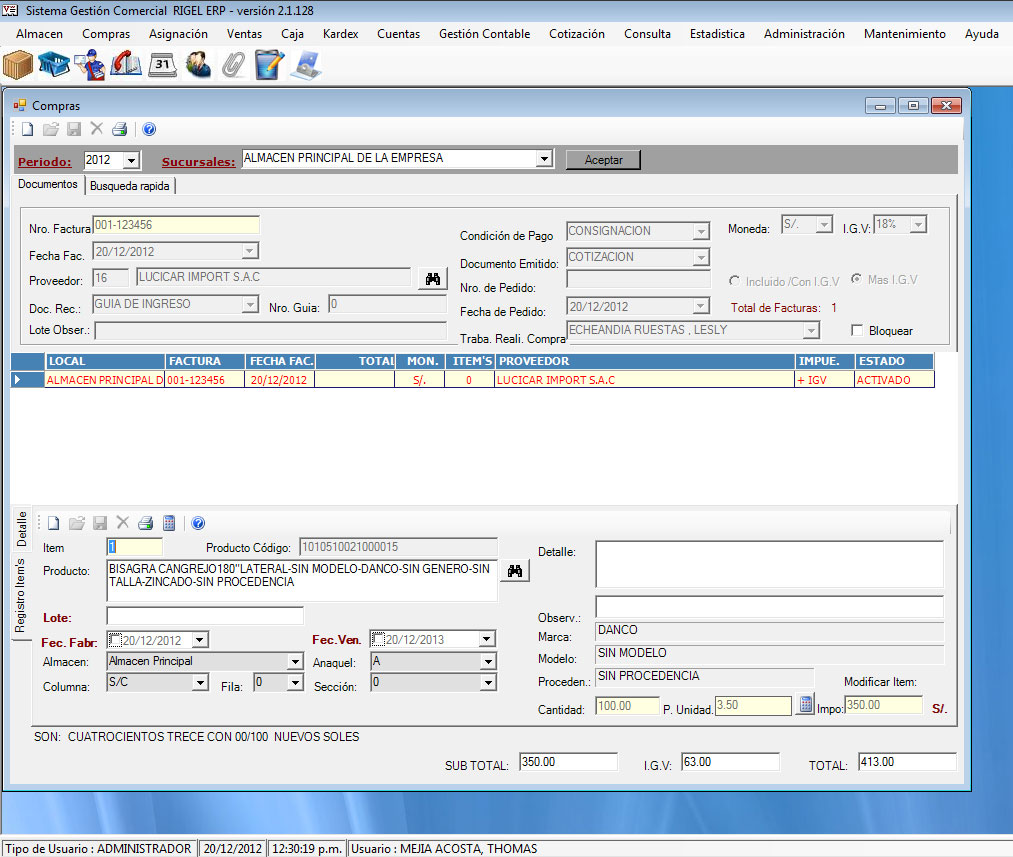Open the Kardex menu
Image resolution: width=1013 pixels, height=857 pixels.
(x=340, y=34)
